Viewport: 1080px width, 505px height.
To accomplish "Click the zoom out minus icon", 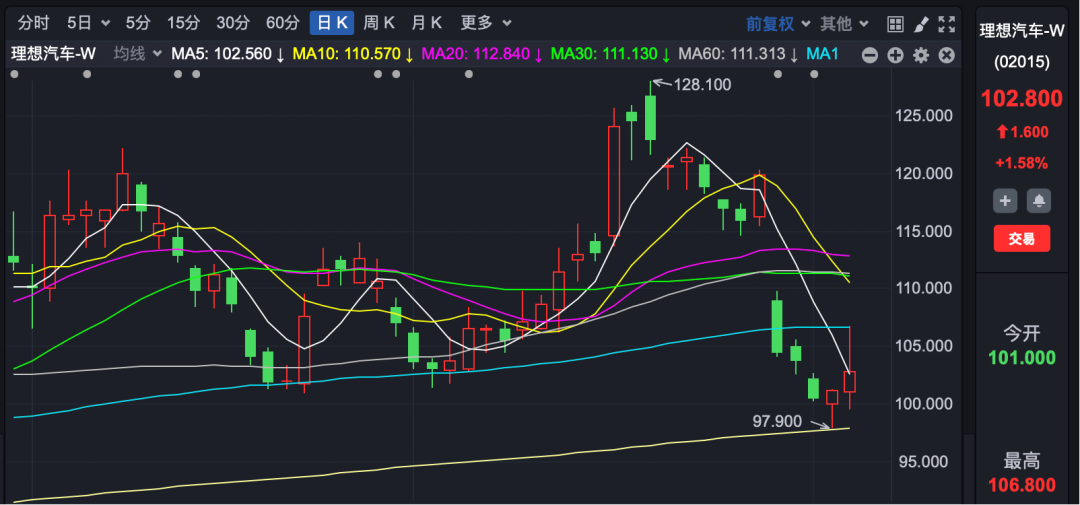I will pyautogui.click(x=870, y=56).
